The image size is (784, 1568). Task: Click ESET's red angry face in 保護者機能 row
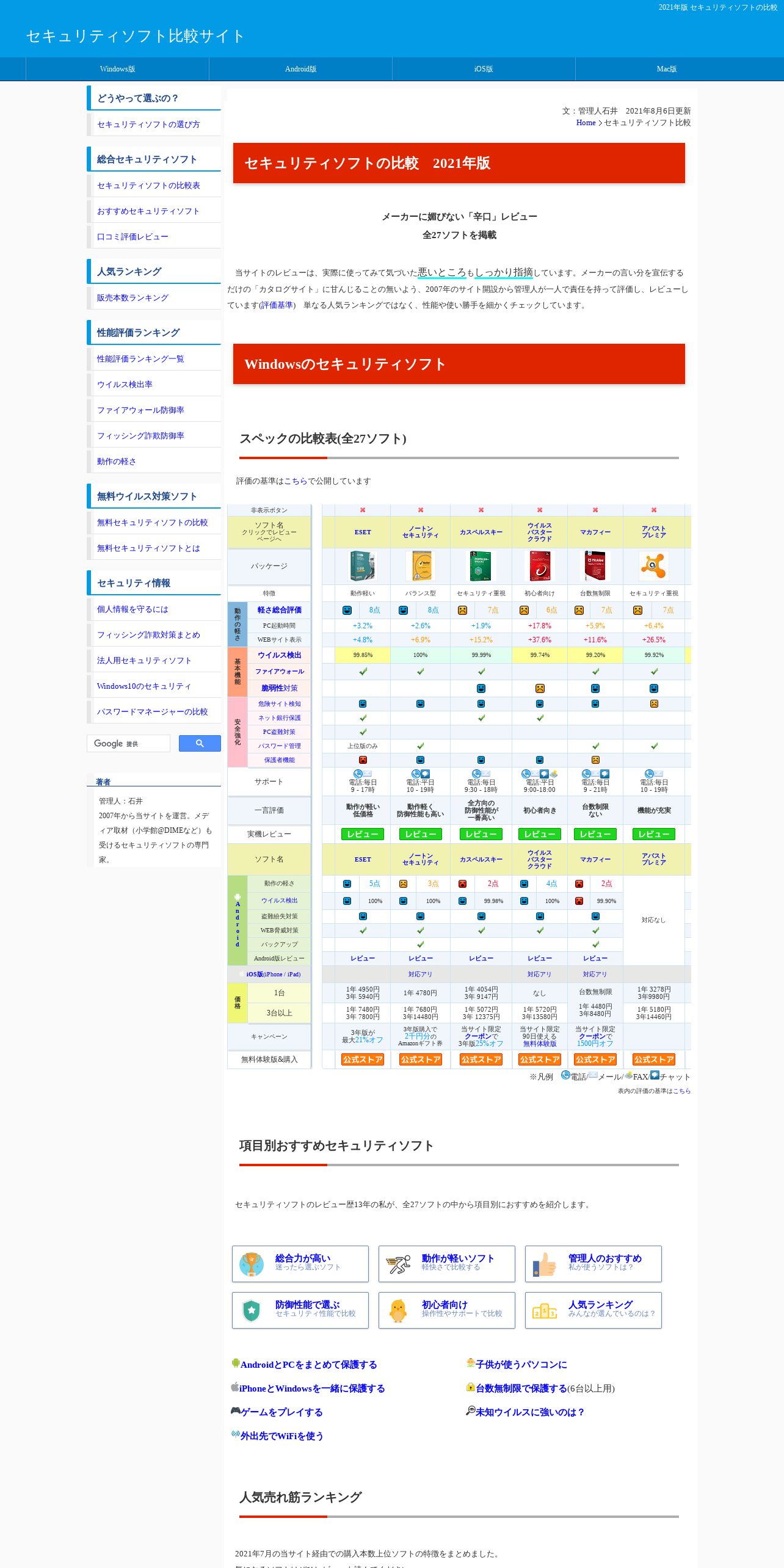click(363, 760)
